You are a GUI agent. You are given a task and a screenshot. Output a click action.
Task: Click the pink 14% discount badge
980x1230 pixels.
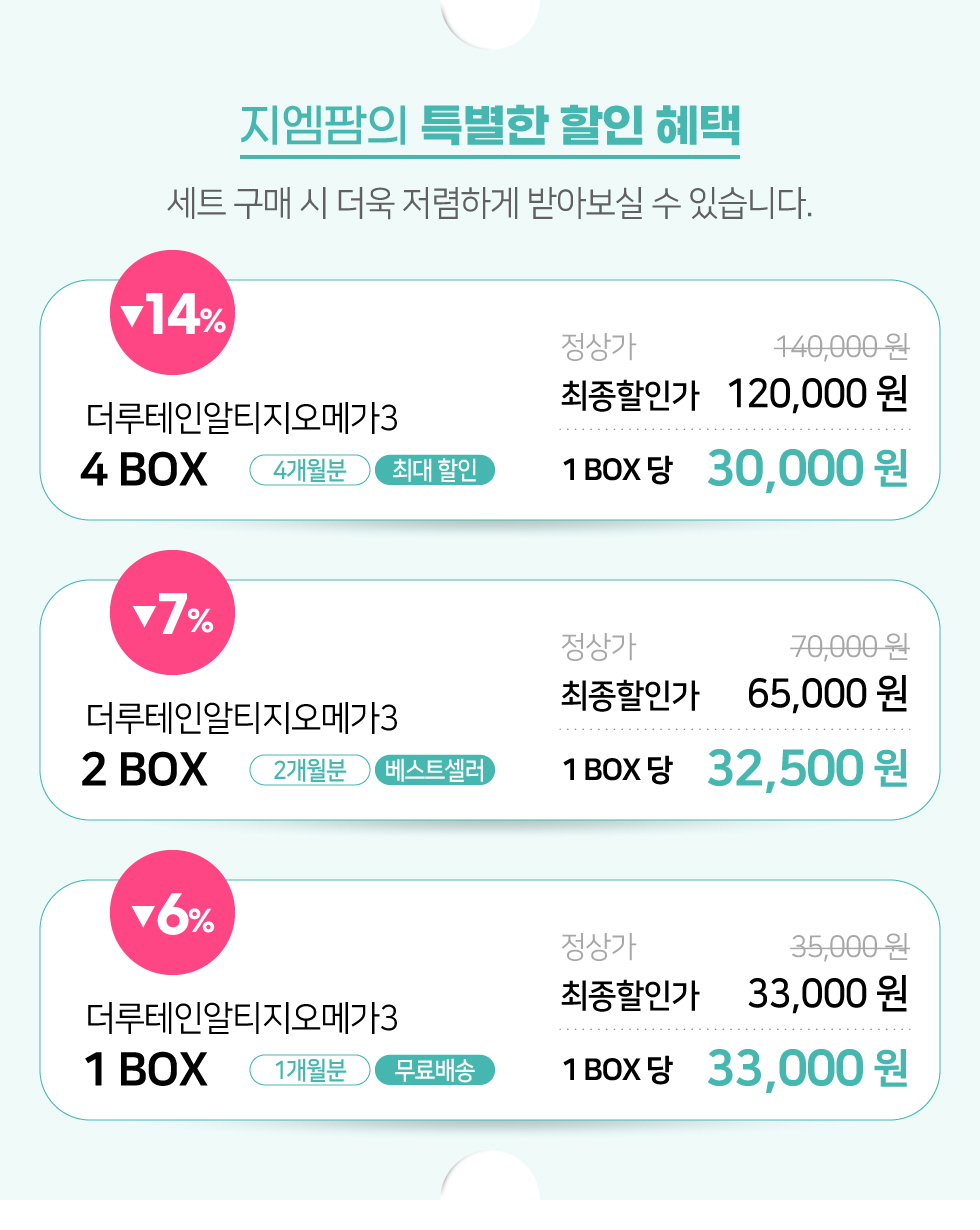click(172, 312)
